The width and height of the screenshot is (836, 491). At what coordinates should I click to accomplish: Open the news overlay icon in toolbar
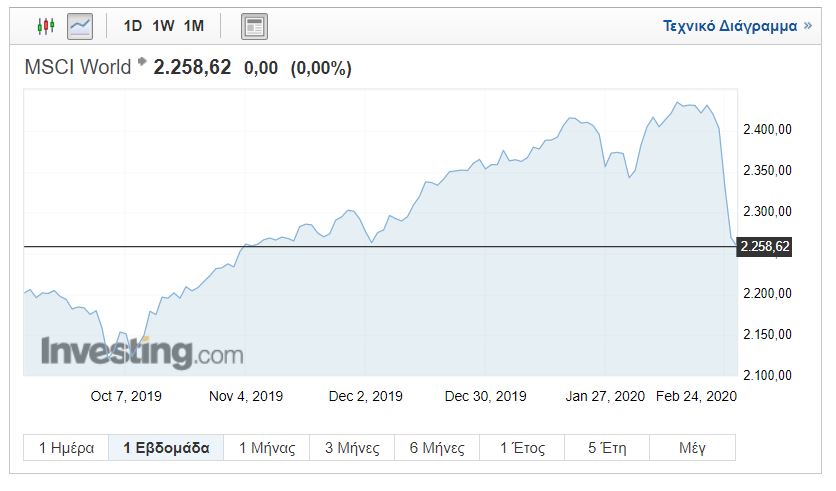point(255,27)
